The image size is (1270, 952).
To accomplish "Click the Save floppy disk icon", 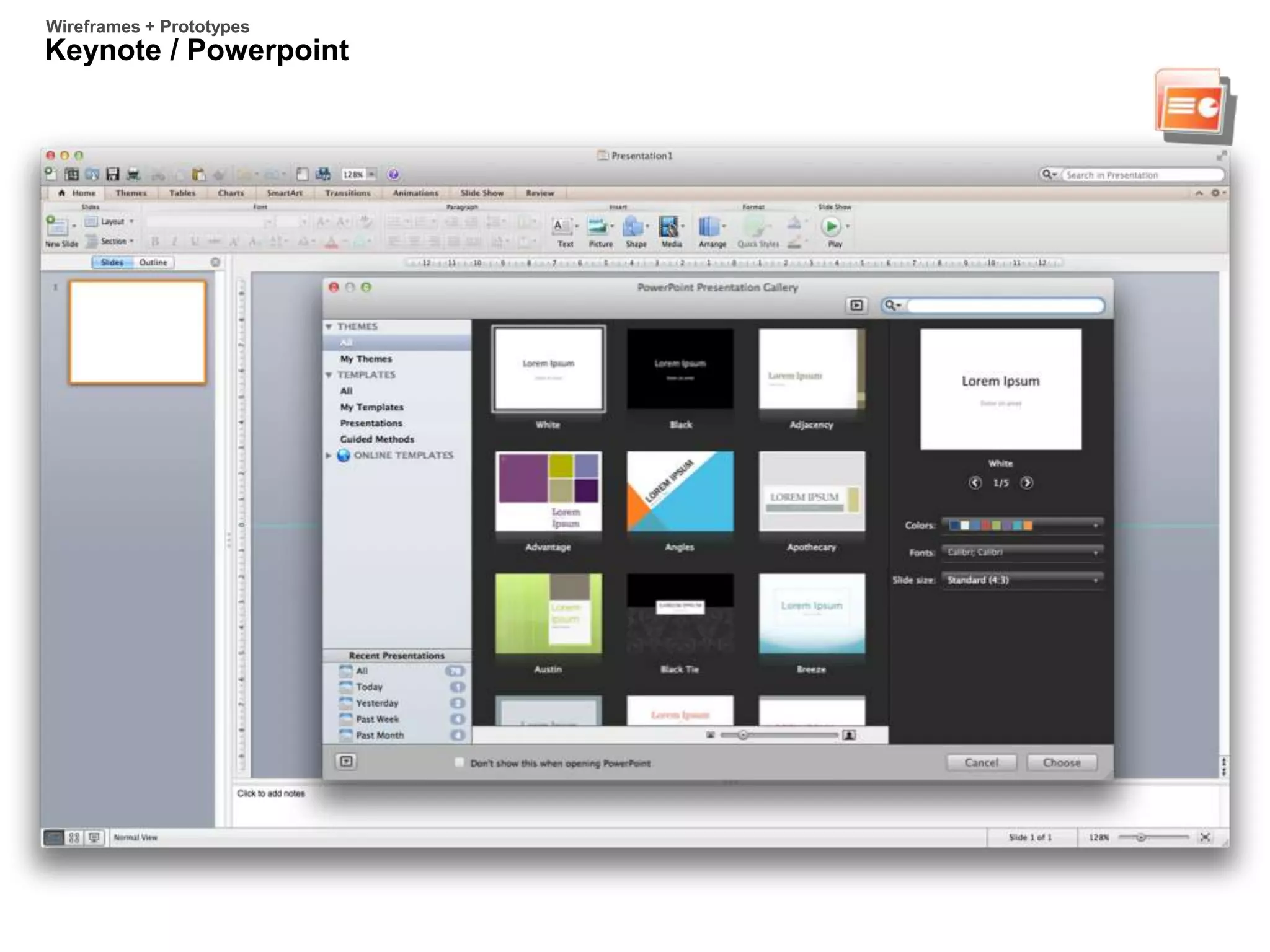I will click(x=112, y=174).
